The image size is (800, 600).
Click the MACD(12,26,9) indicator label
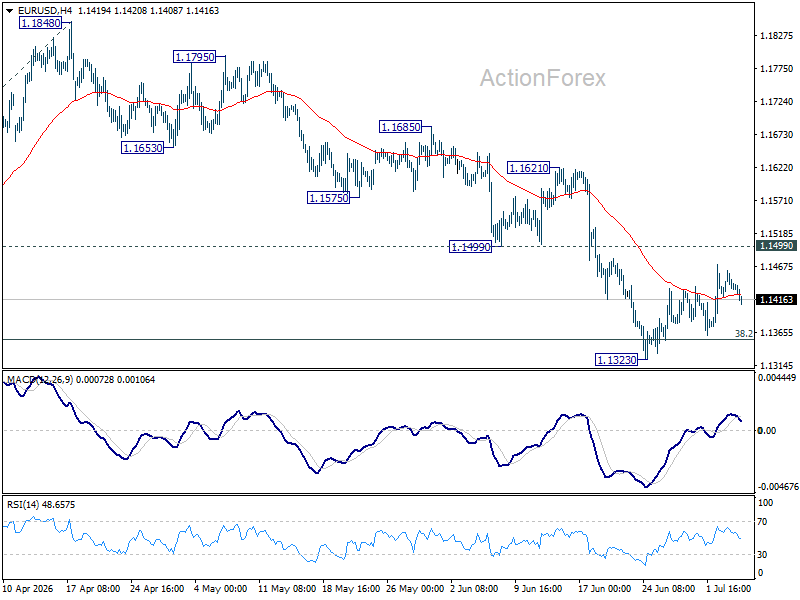click(x=40, y=380)
